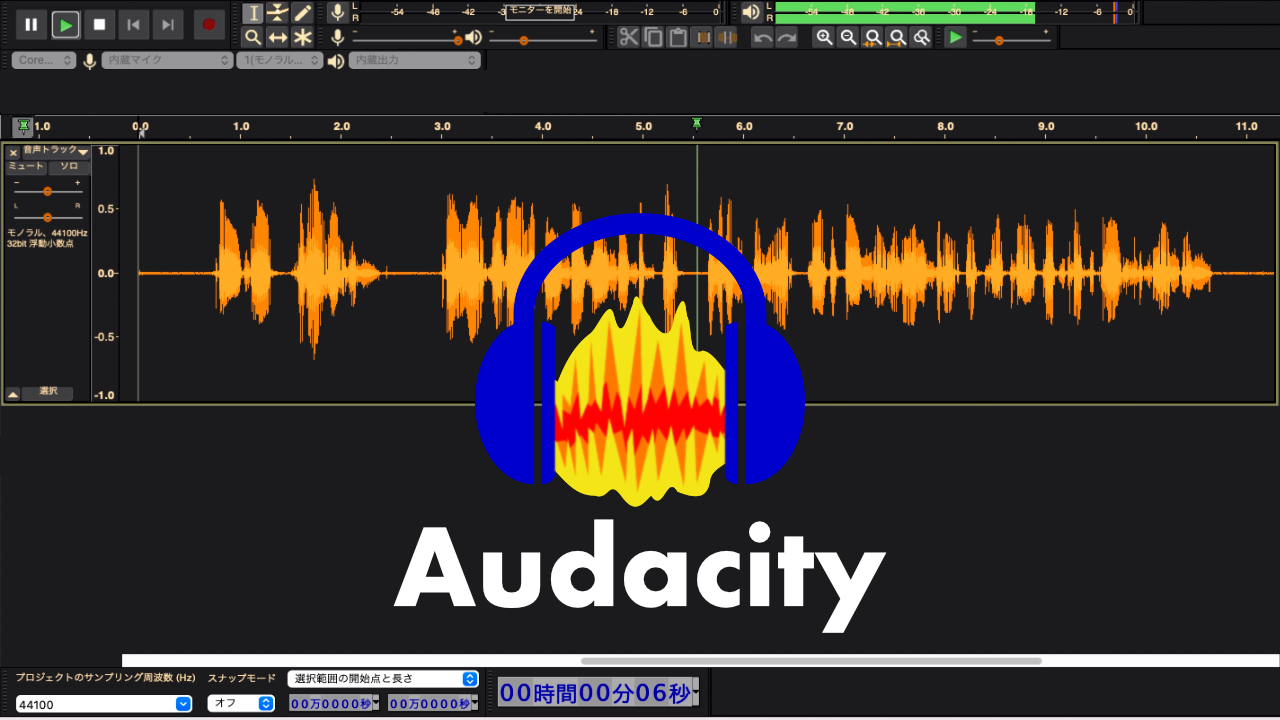Fit selection to width zoom icon
This screenshot has width=1280, height=720.
[873, 37]
